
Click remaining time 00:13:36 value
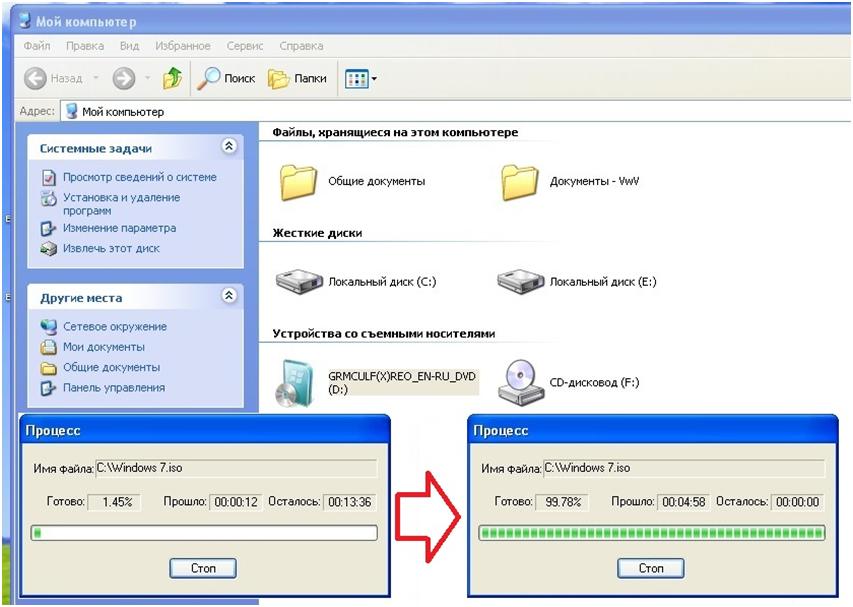(350, 502)
